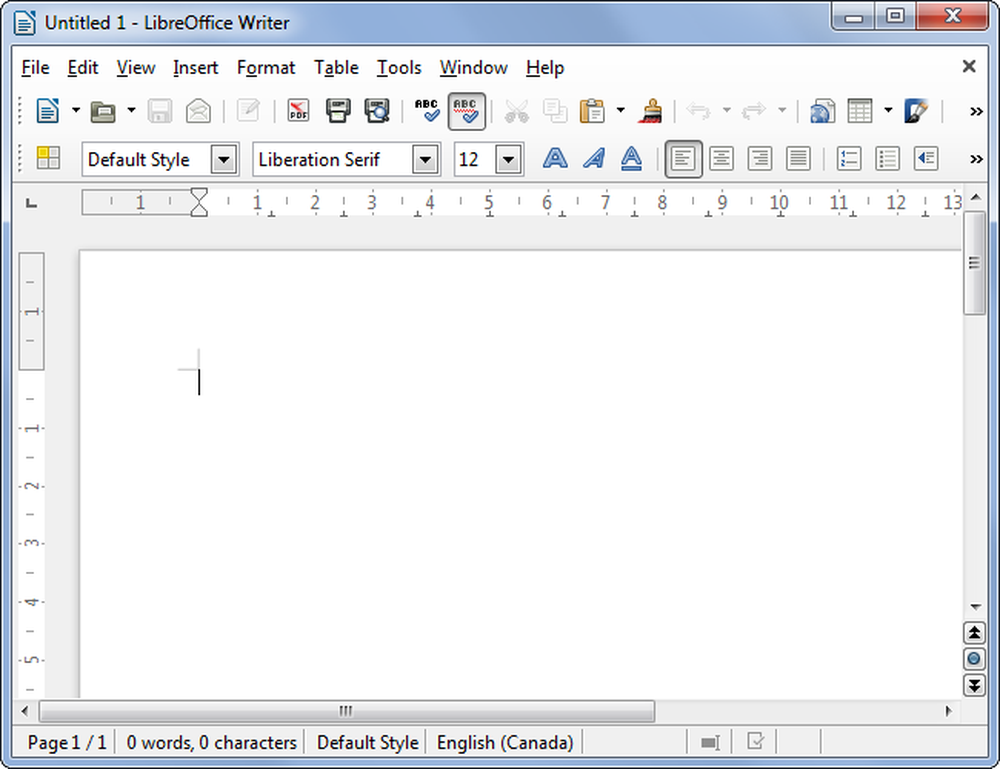
Task: Insert a hyperlink with the globe icon
Action: (822, 111)
